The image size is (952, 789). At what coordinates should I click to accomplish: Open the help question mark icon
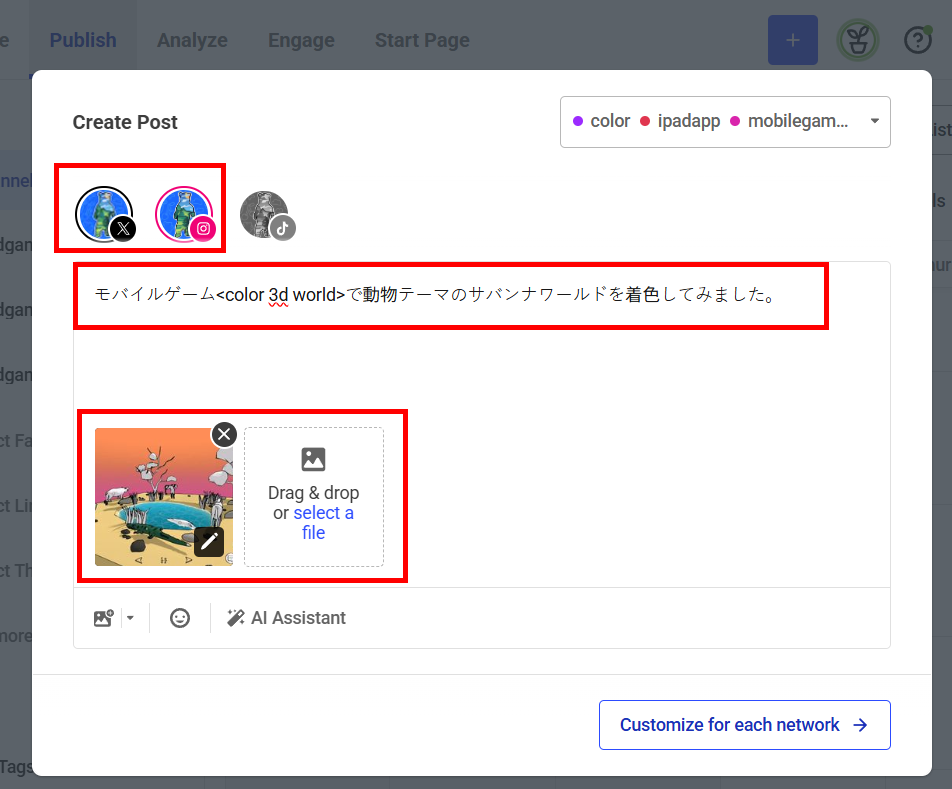[917, 40]
